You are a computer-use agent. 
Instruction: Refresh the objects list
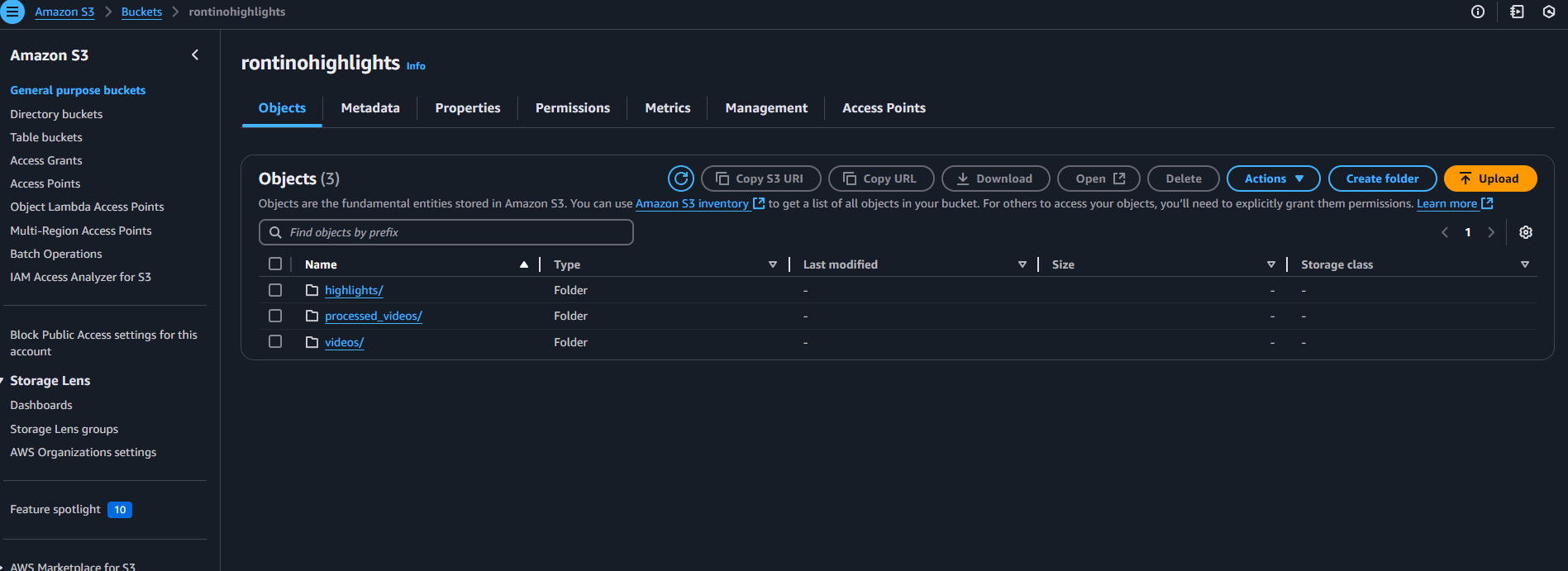(x=681, y=178)
